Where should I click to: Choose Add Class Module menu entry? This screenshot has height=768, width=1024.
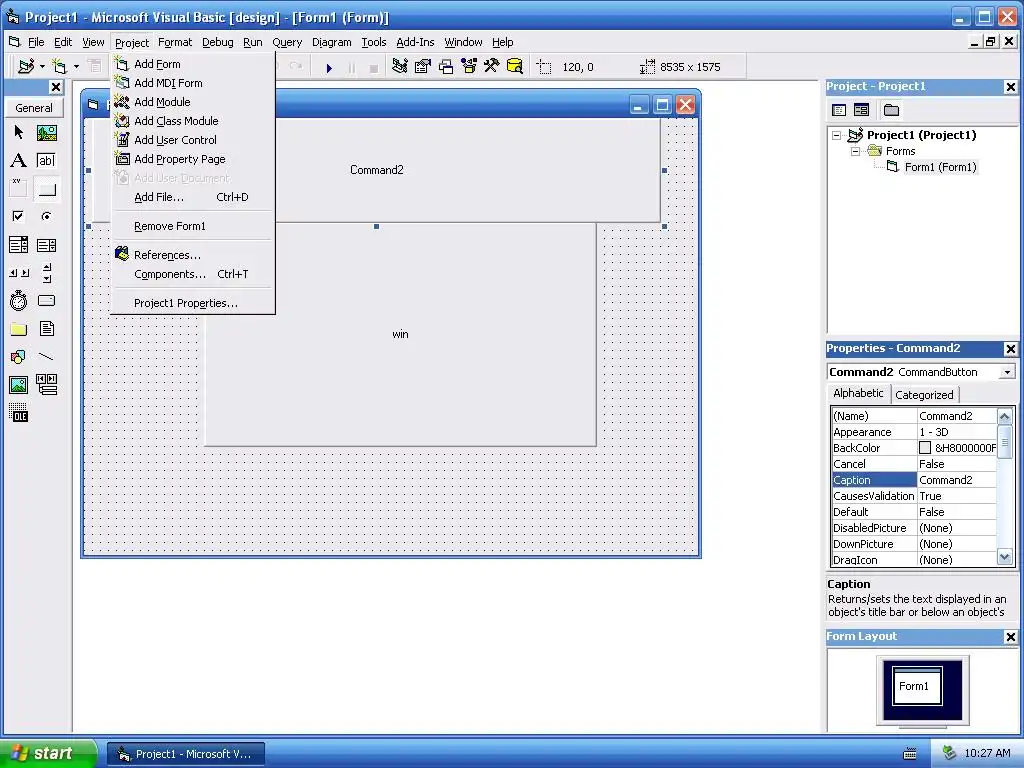click(x=193, y=121)
